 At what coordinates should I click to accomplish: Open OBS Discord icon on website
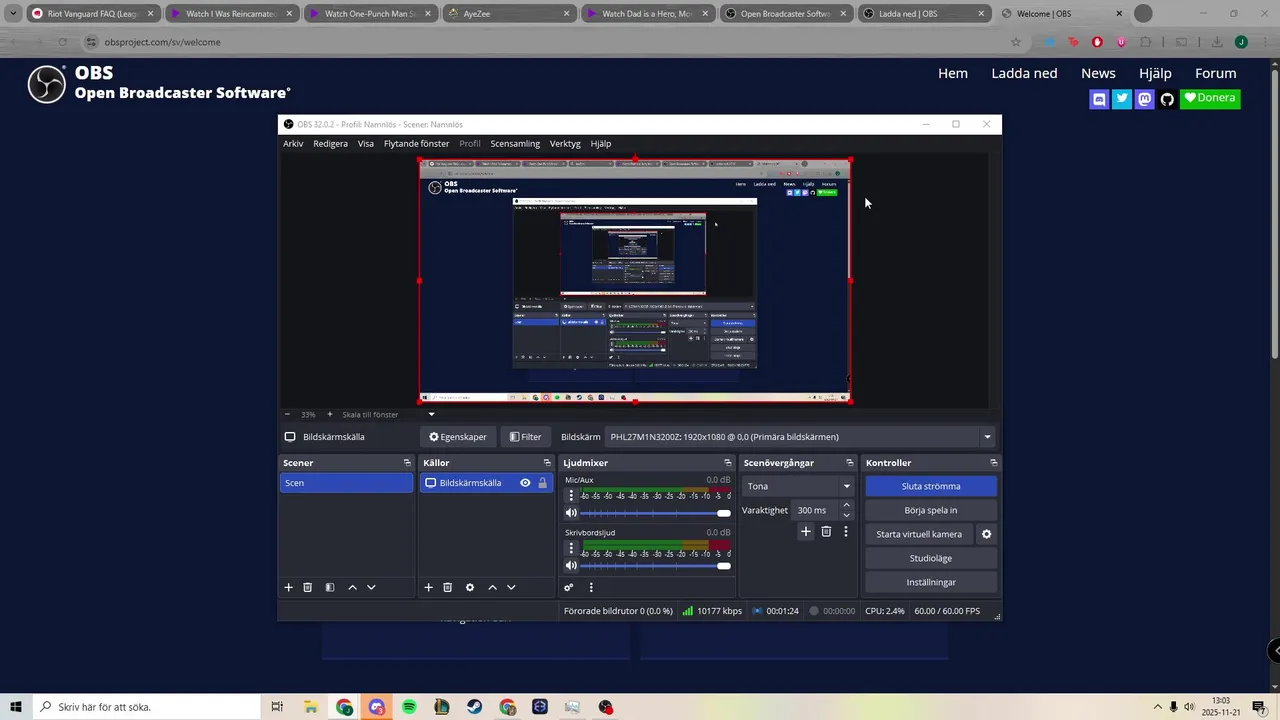click(x=1099, y=99)
